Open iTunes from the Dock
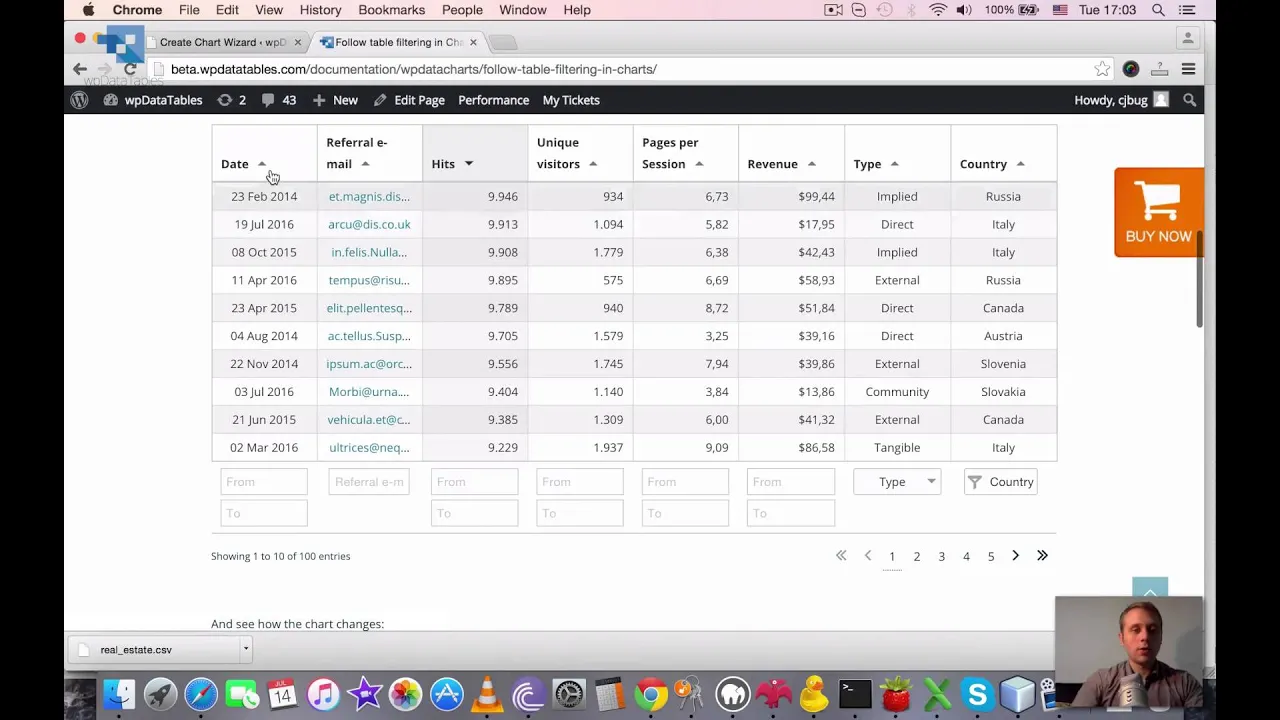The image size is (1280, 720). coord(324,694)
